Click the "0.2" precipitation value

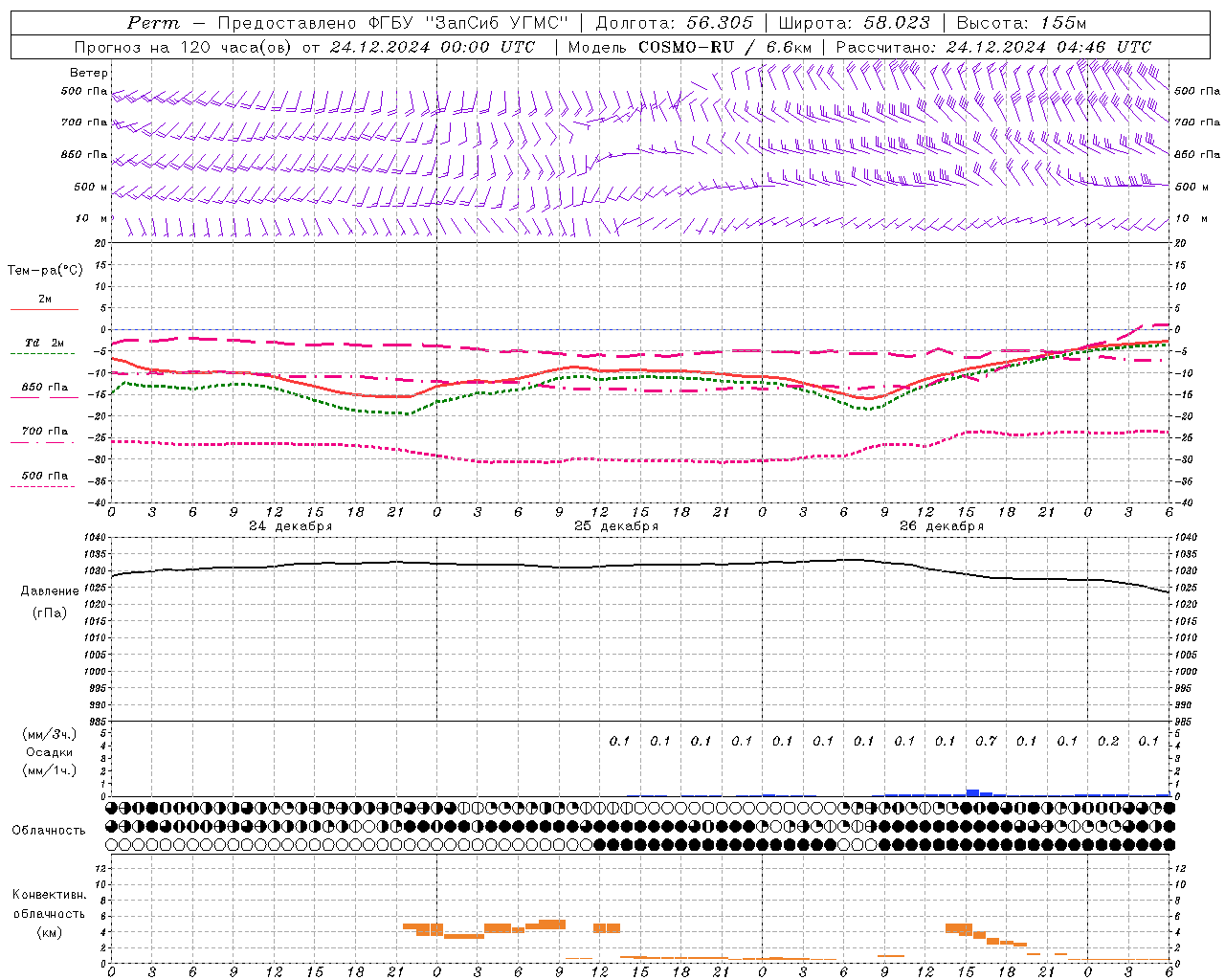pos(1108,741)
